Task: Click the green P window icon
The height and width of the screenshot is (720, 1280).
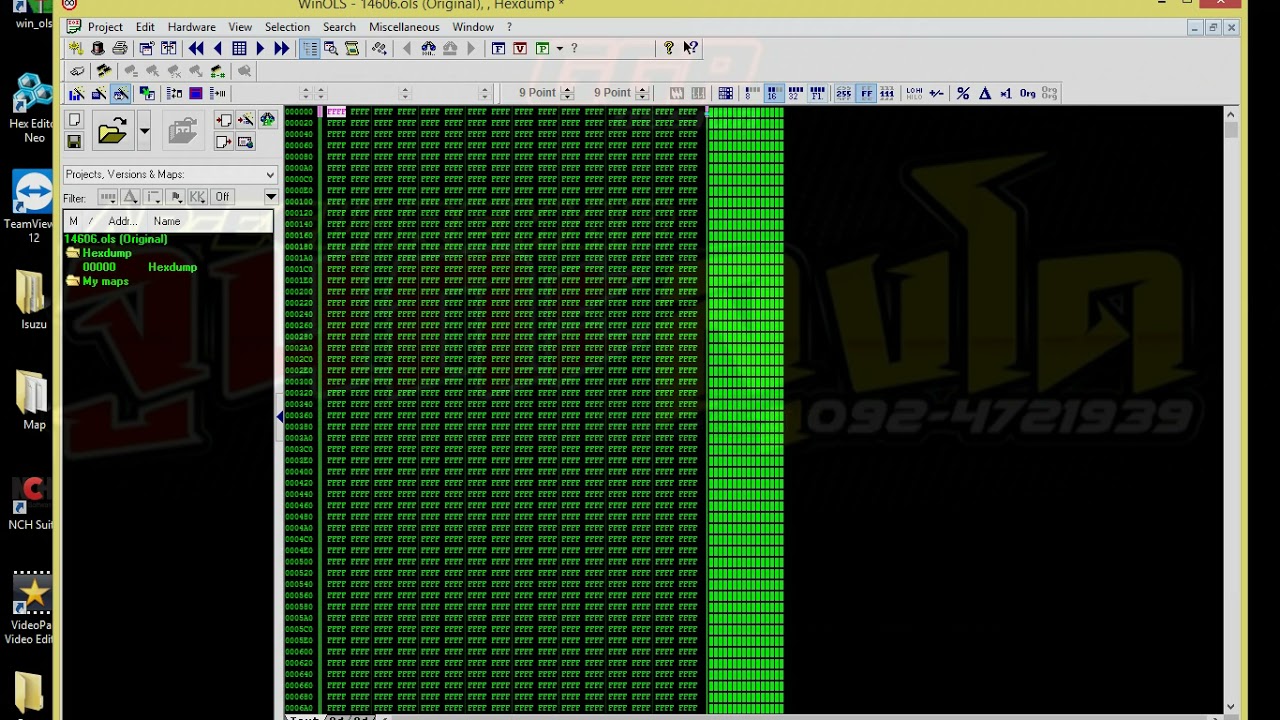Action: tap(542, 48)
